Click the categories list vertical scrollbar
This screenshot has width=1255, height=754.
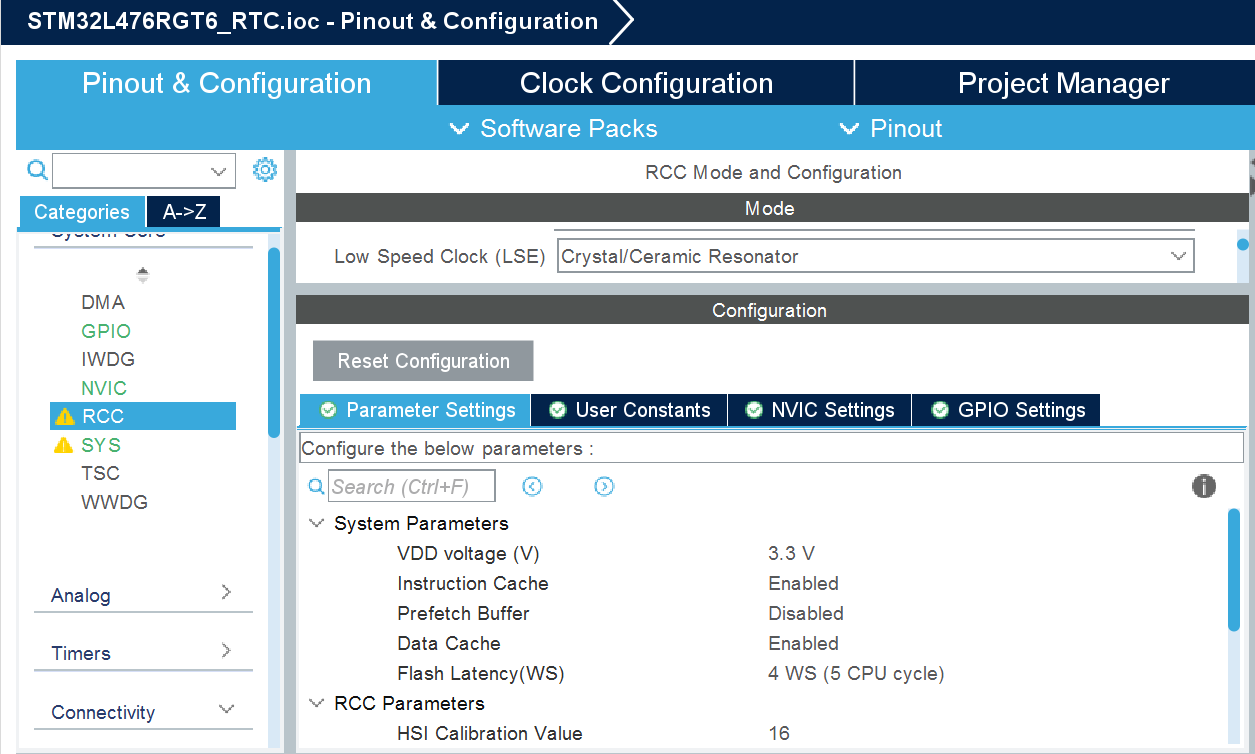tap(274, 342)
